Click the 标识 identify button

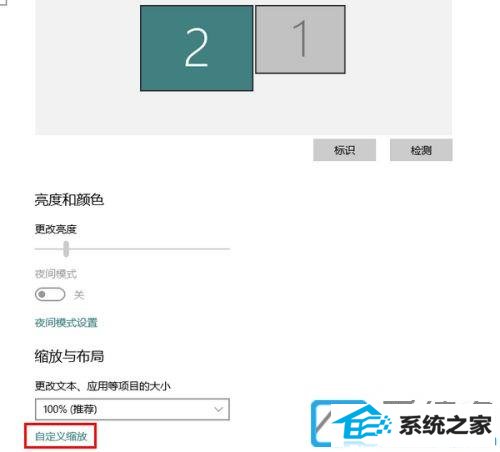click(344, 150)
